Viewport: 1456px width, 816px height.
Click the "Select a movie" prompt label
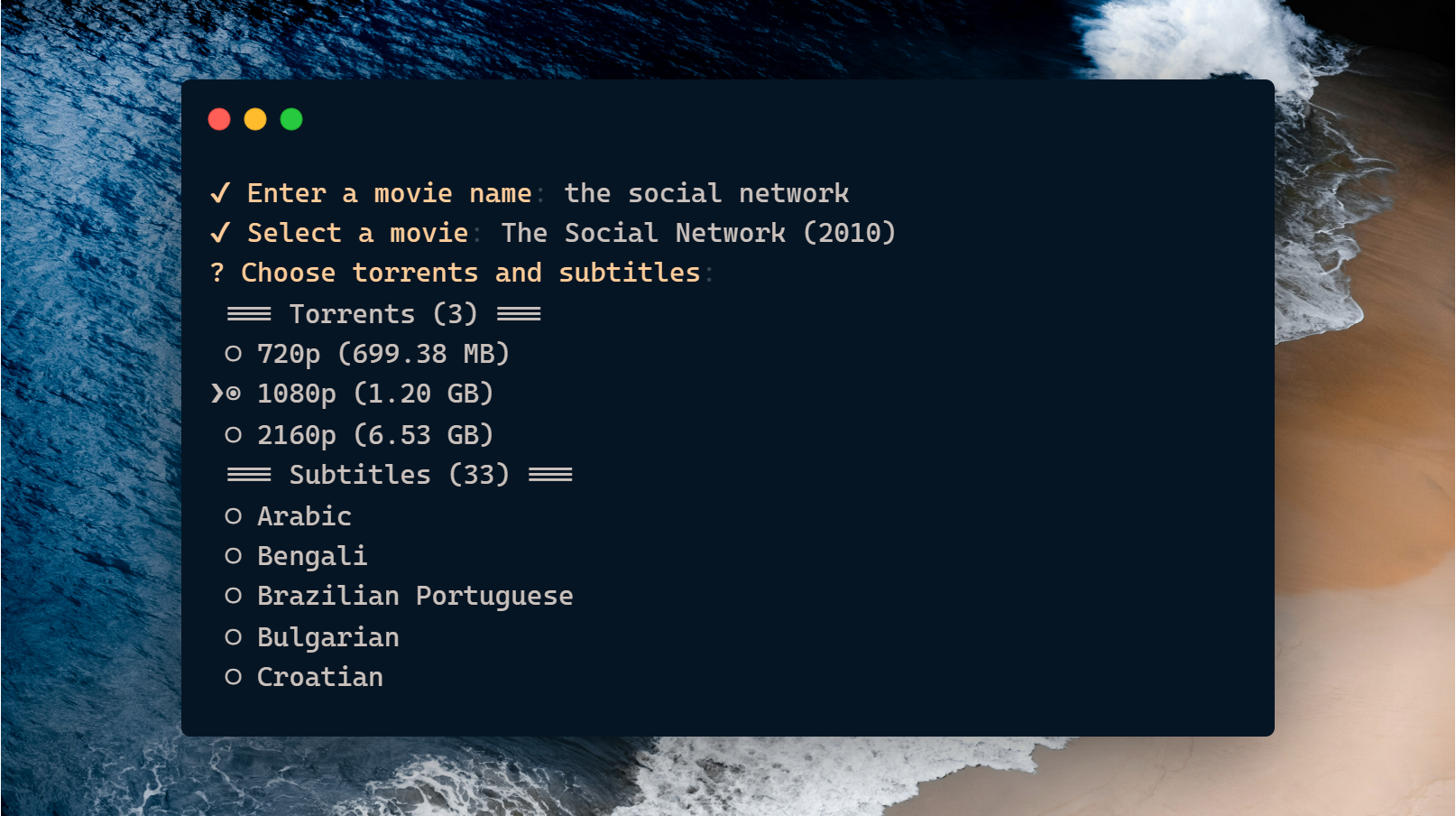coord(358,233)
